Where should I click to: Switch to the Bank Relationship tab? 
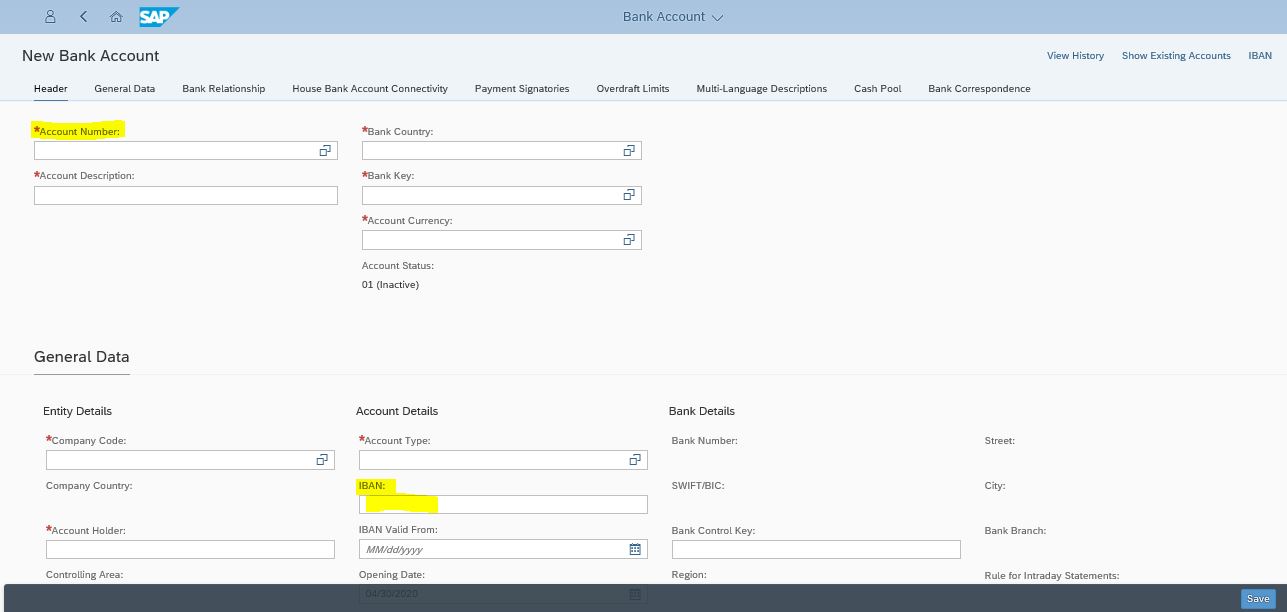pyautogui.click(x=223, y=89)
